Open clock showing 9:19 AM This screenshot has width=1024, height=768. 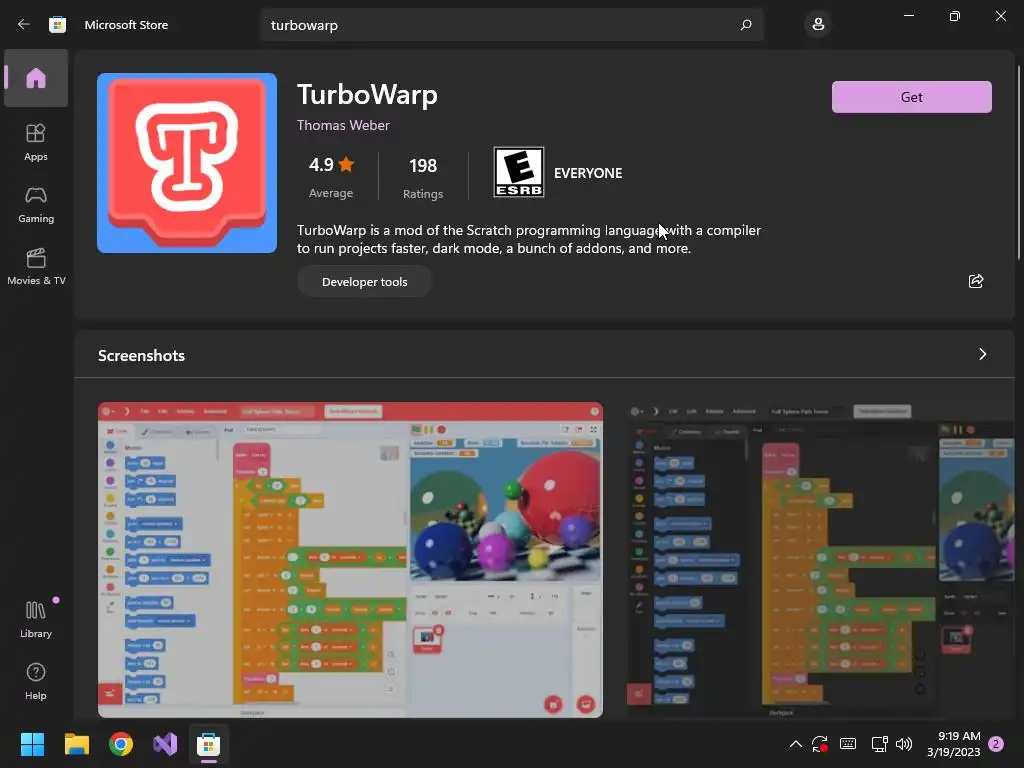tap(953, 744)
